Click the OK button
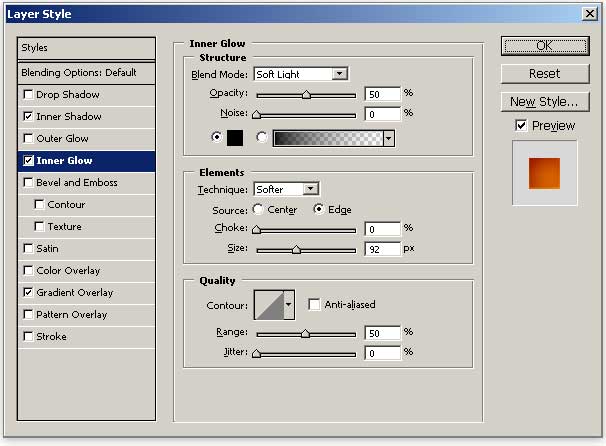The height and width of the screenshot is (446, 606). tap(544, 46)
